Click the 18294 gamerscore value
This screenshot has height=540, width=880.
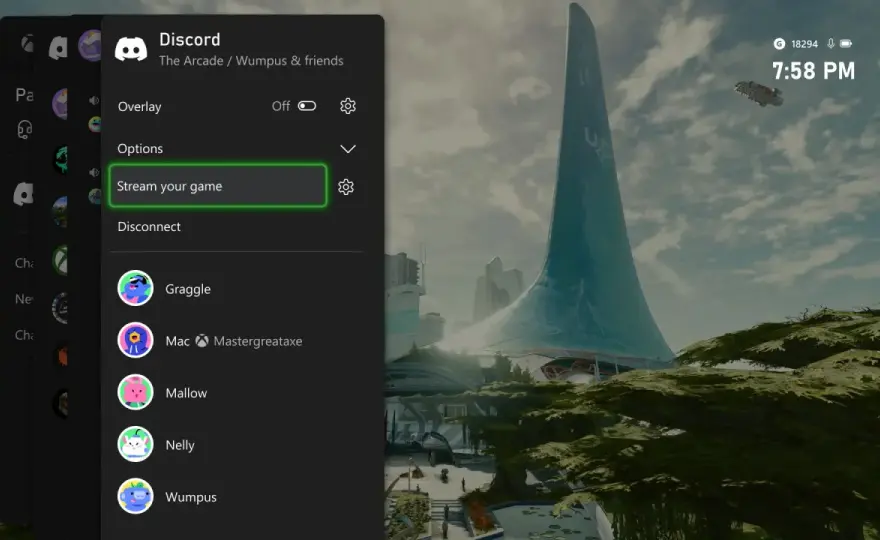pos(804,44)
